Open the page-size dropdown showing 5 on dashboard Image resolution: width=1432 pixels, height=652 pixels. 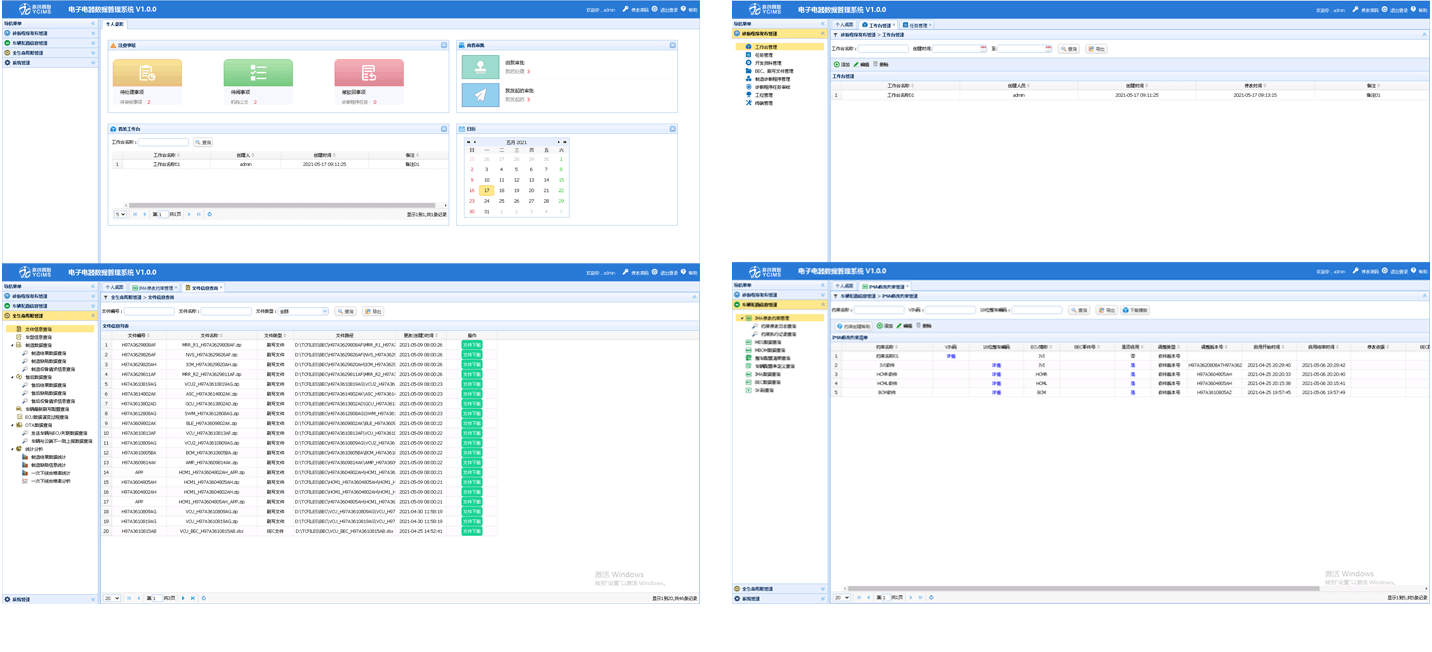[x=120, y=214]
